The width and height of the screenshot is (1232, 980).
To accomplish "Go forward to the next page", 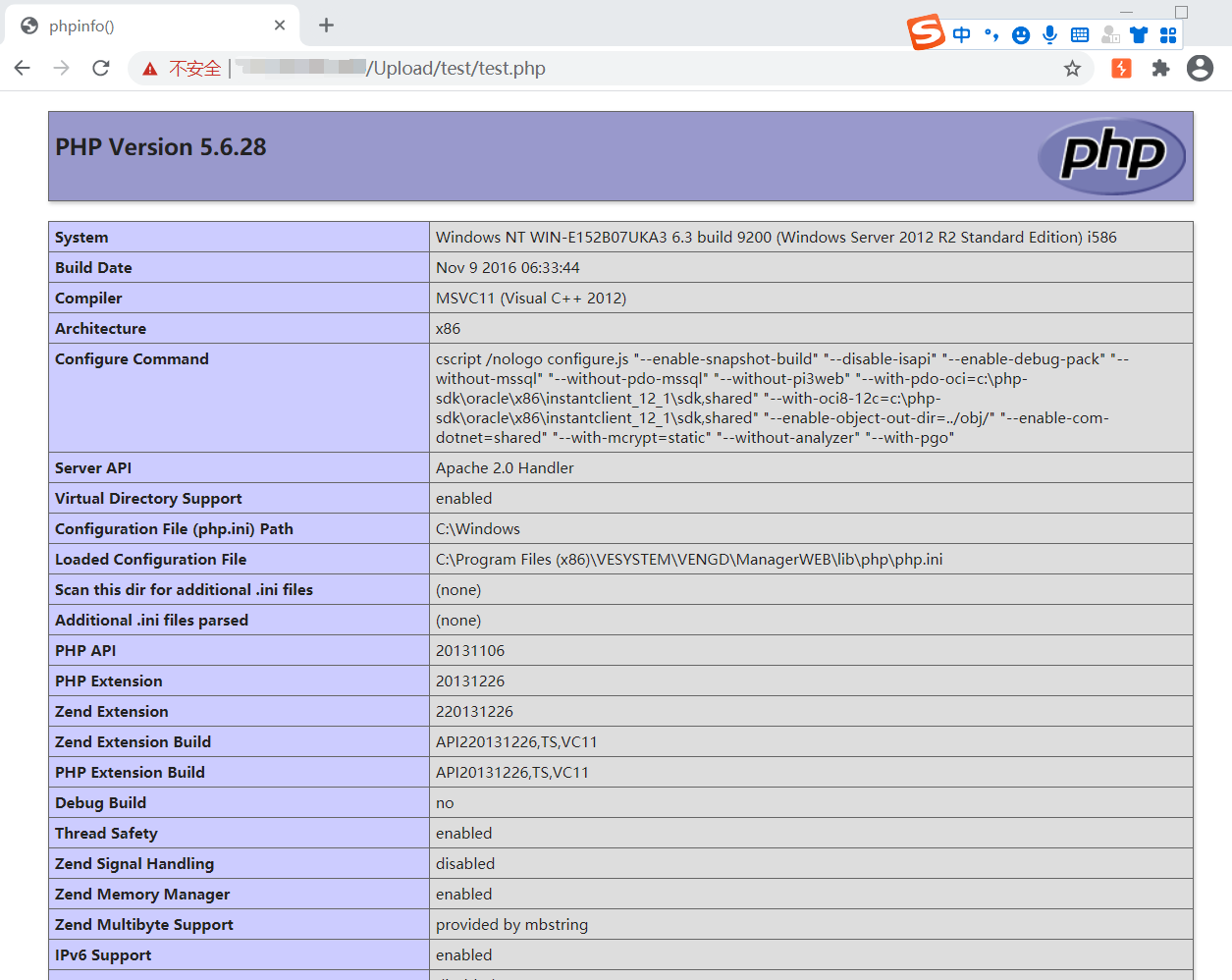I will 62,68.
